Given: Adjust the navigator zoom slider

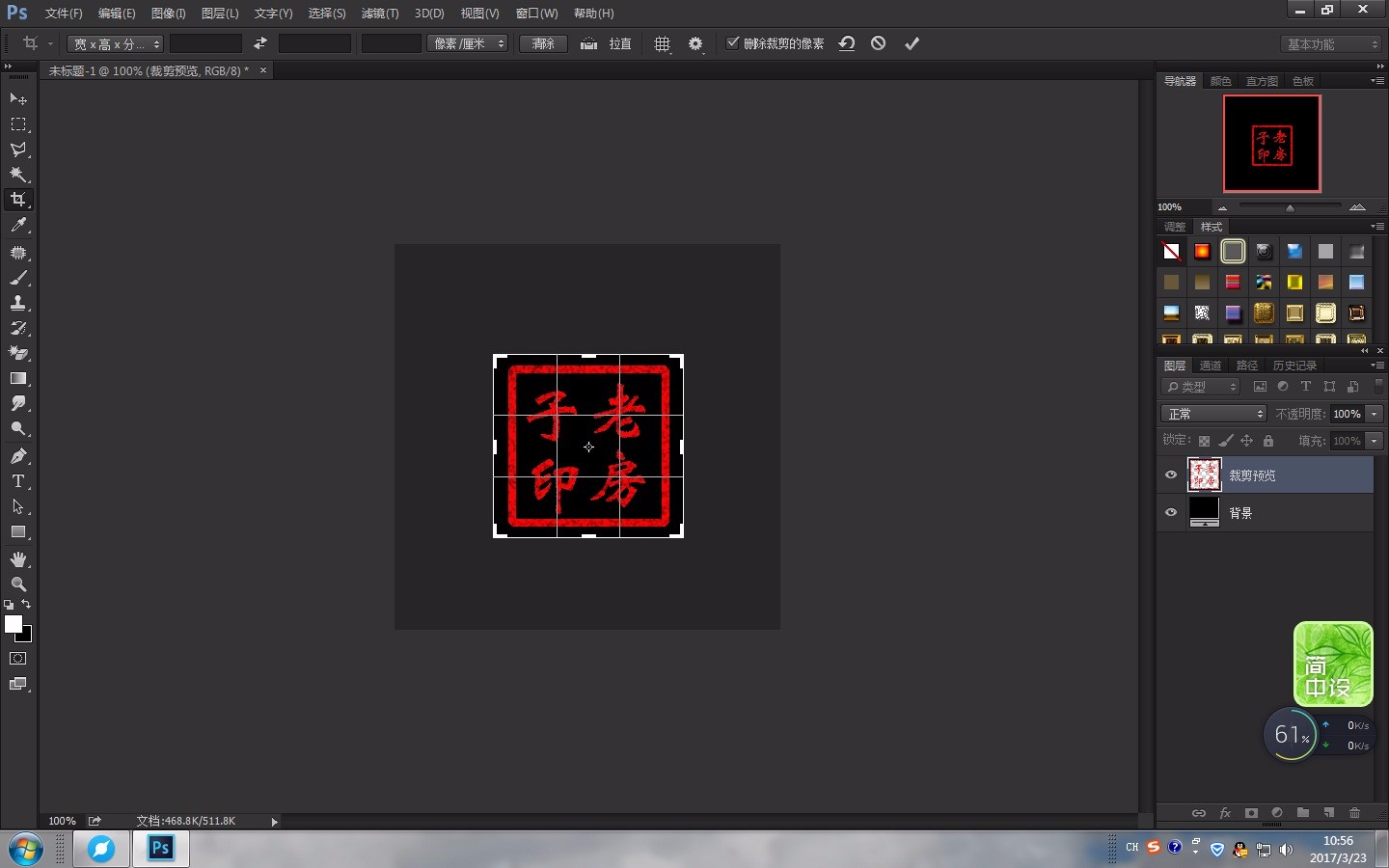Looking at the screenshot, I should point(1290,207).
